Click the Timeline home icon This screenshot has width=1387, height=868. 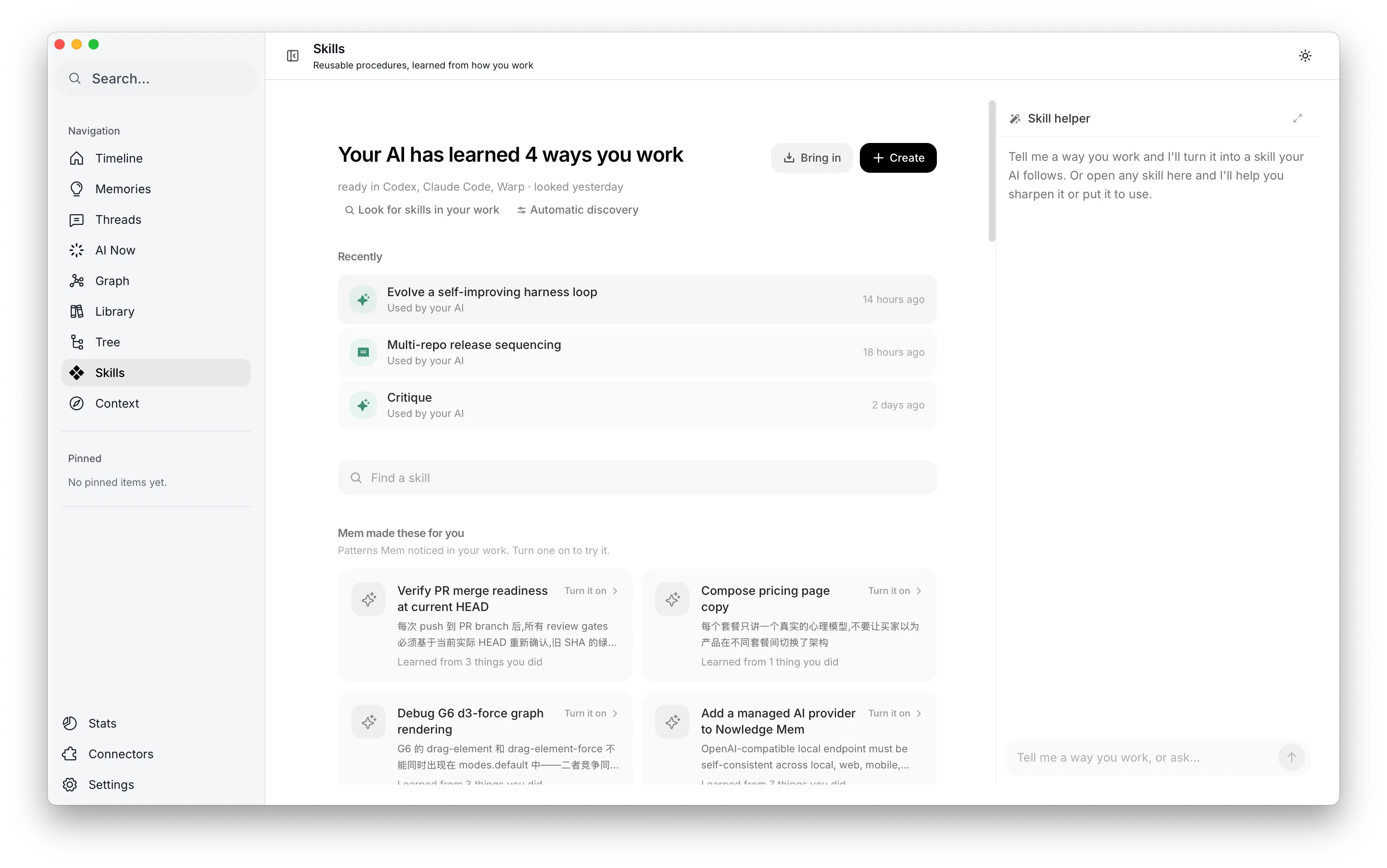[76, 158]
